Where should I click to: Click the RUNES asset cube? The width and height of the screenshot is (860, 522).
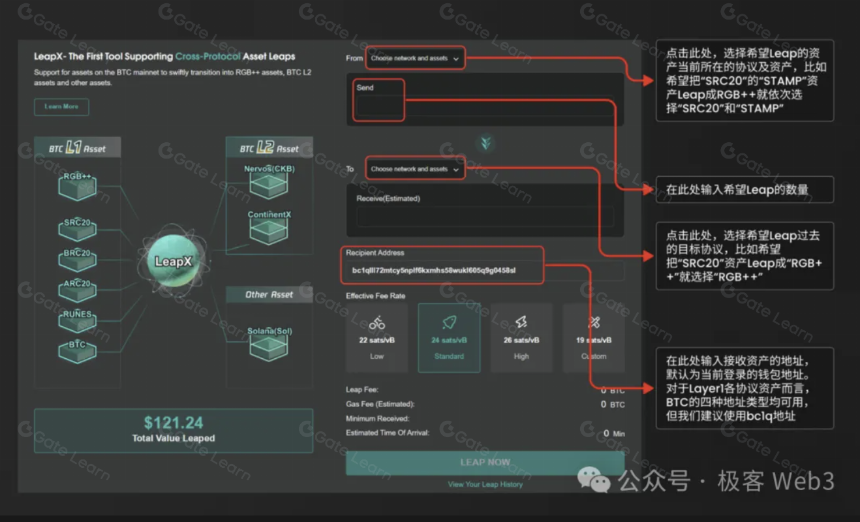click(x=77, y=321)
